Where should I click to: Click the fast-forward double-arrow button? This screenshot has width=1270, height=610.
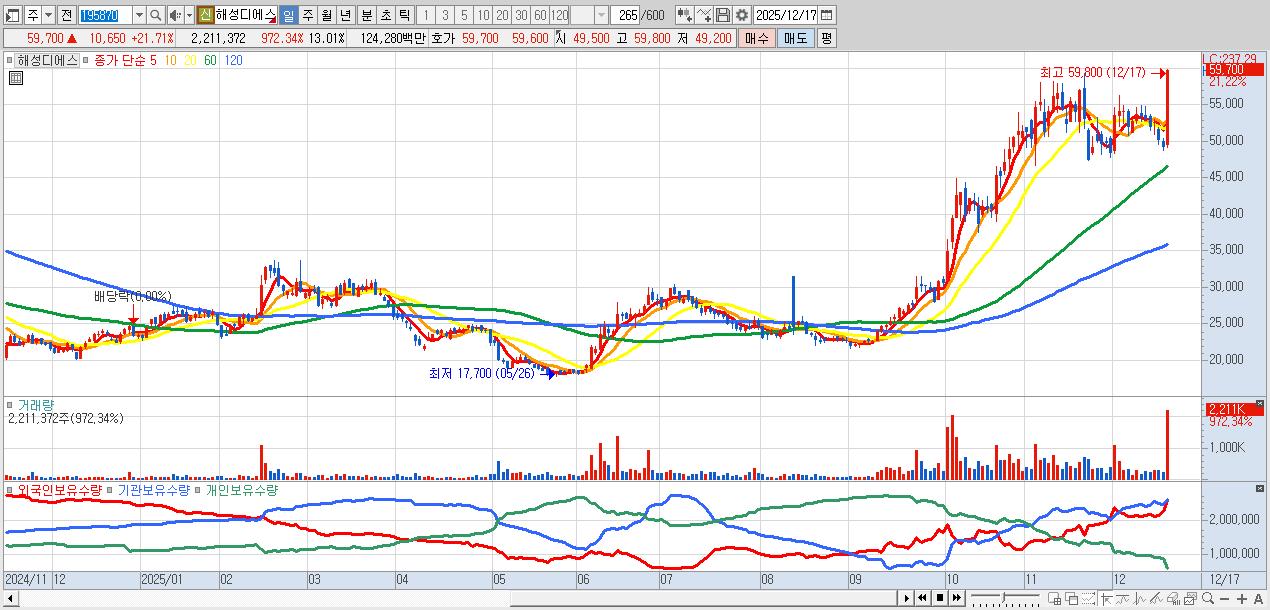[957, 598]
